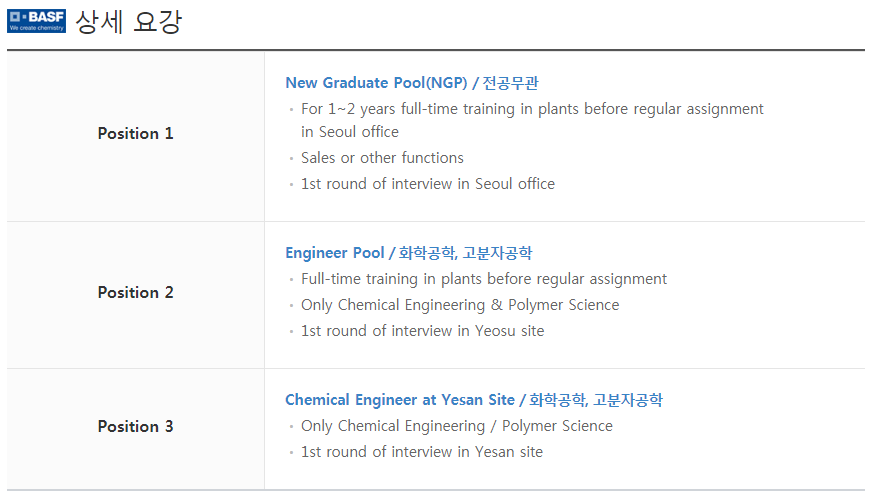Select the Position 3 row label

(x=135, y=426)
